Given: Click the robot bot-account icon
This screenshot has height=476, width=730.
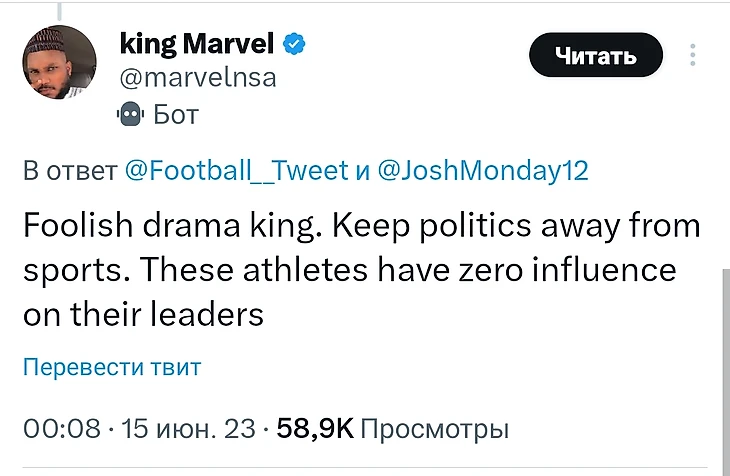Looking at the screenshot, I should pos(131,114).
